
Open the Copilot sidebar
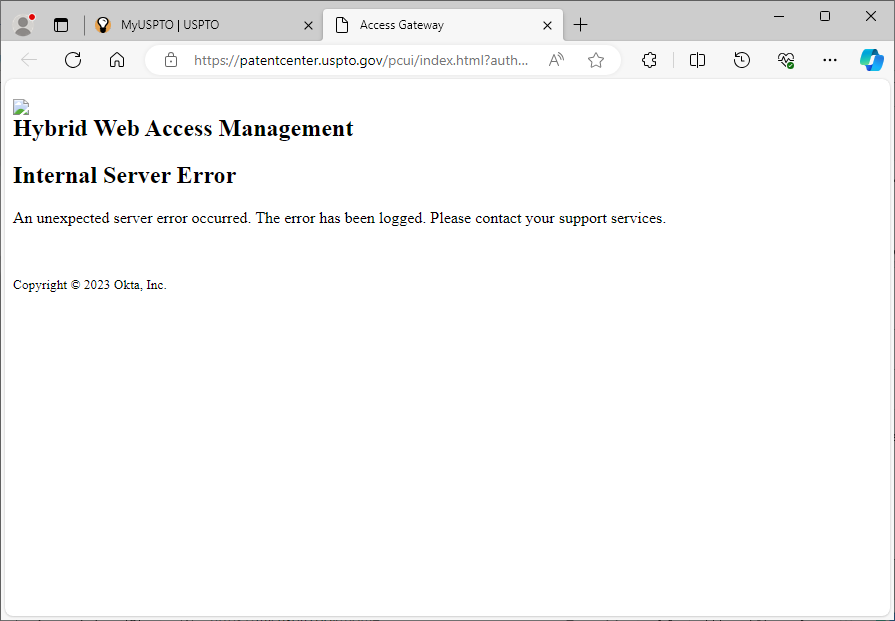coord(871,60)
